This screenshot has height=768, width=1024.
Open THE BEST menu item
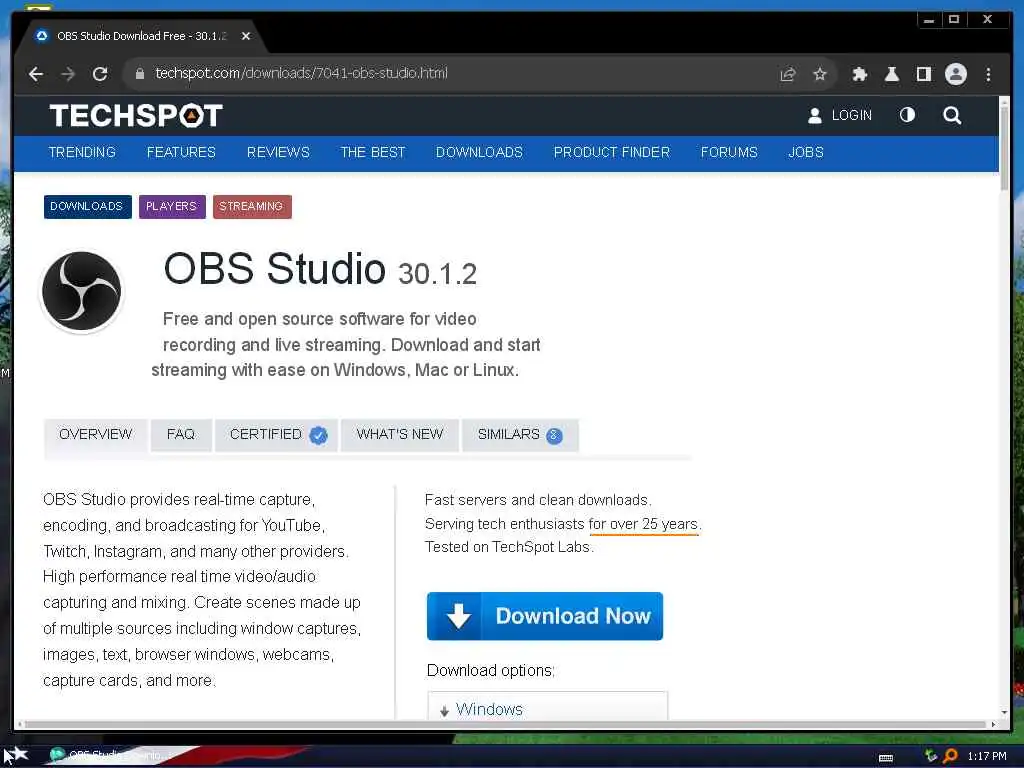pos(372,152)
